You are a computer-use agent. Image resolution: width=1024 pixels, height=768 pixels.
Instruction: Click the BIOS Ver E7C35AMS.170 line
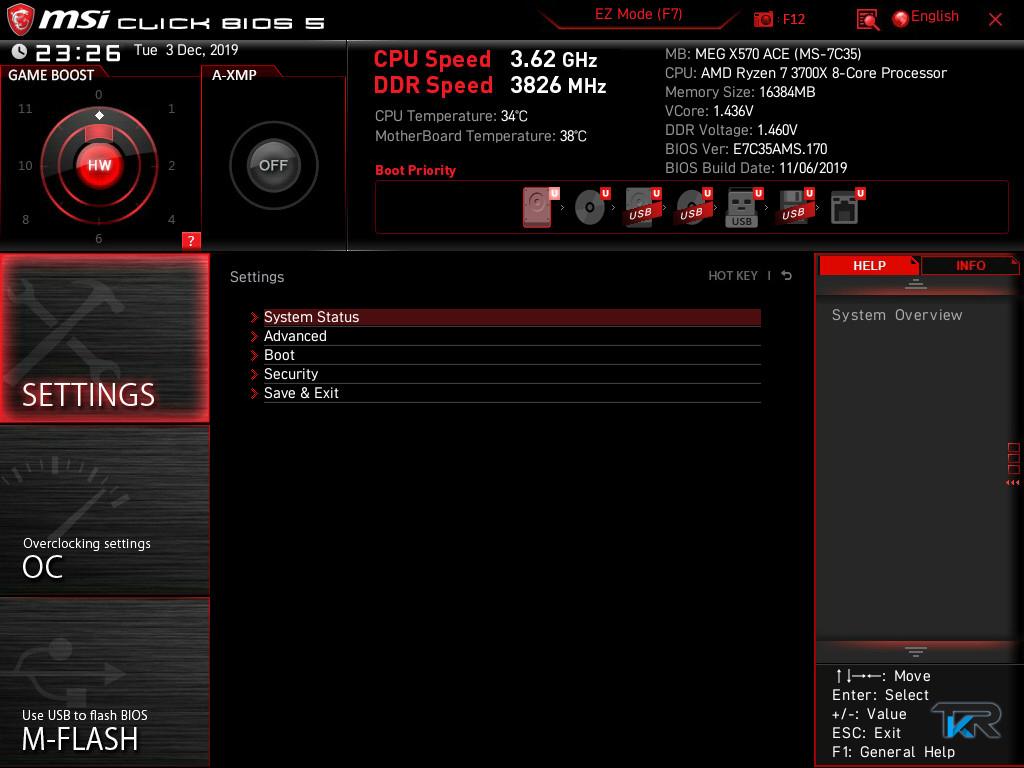coord(746,149)
